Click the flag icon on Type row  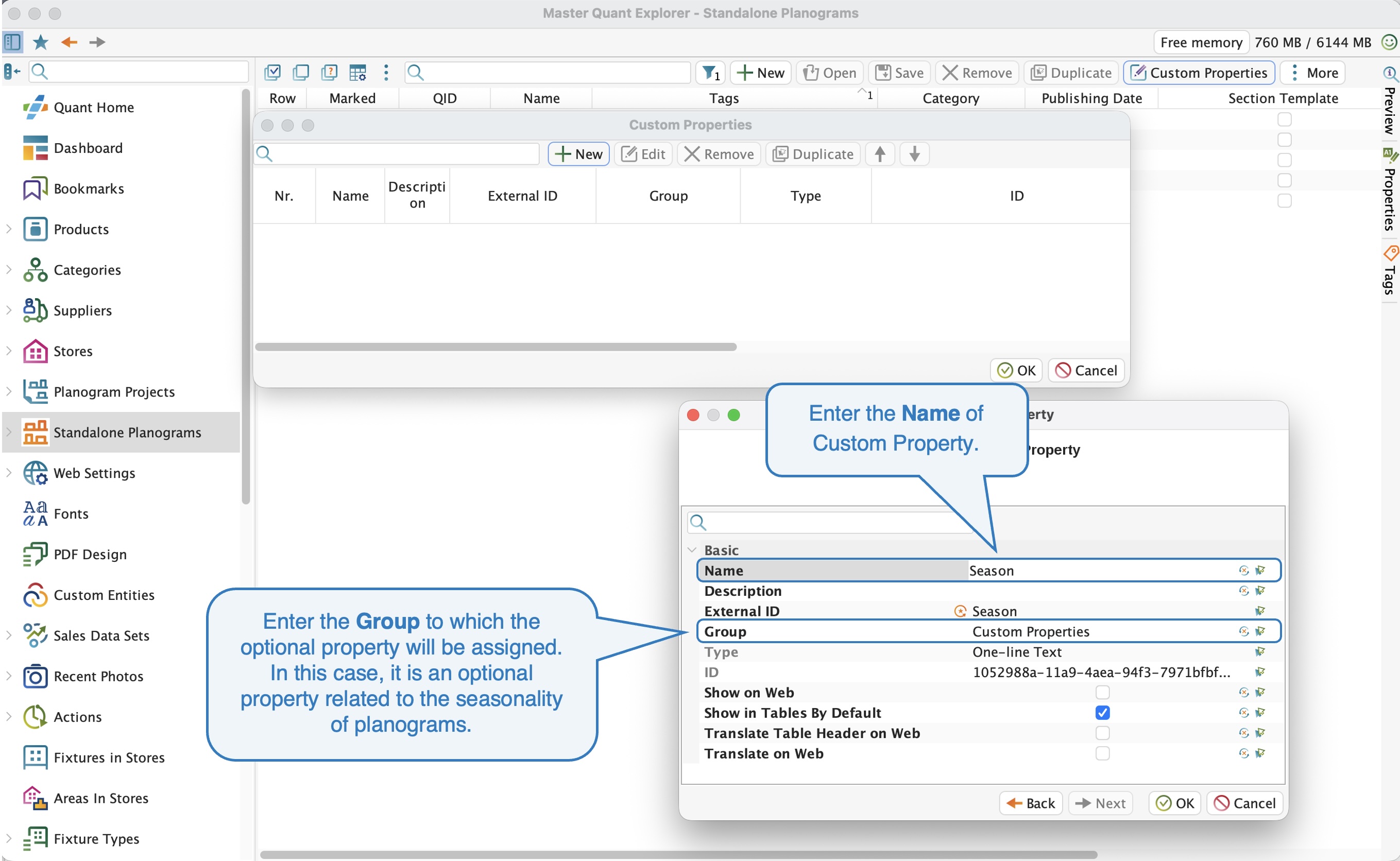pyautogui.click(x=1260, y=651)
